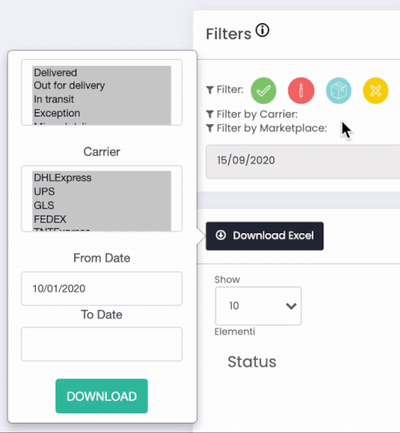Click funnel icon beside Filter by Marketplace
The width and height of the screenshot is (400, 433).
tap(210, 128)
